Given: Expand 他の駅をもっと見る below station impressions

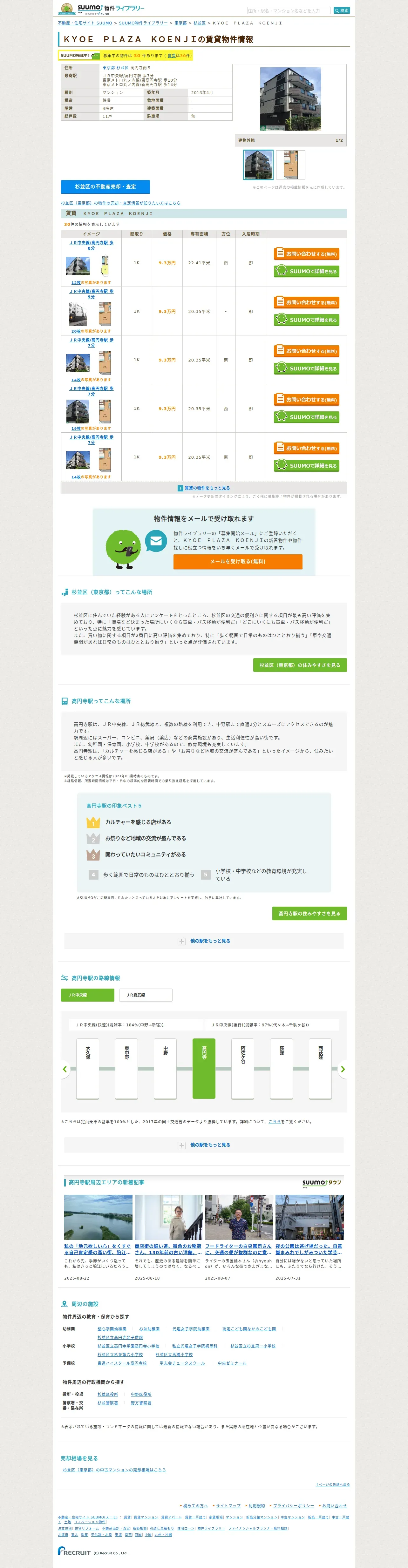Looking at the screenshot, I should pyautogui.click(x=204, y=941).
